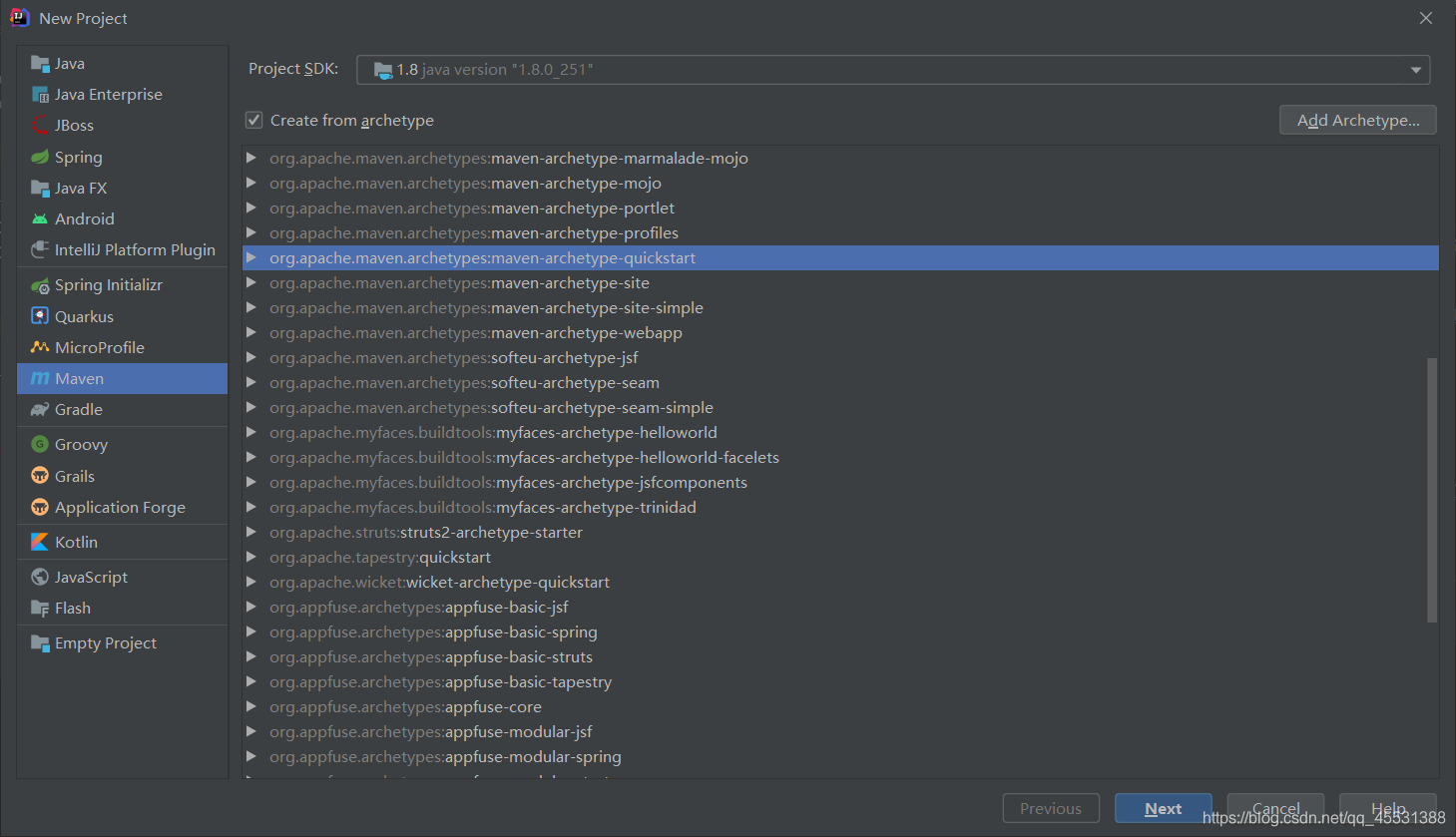Select myfaces-archetype-jsfcomponents row
This screenshot has width=1456, height=837.
[840, 482]
